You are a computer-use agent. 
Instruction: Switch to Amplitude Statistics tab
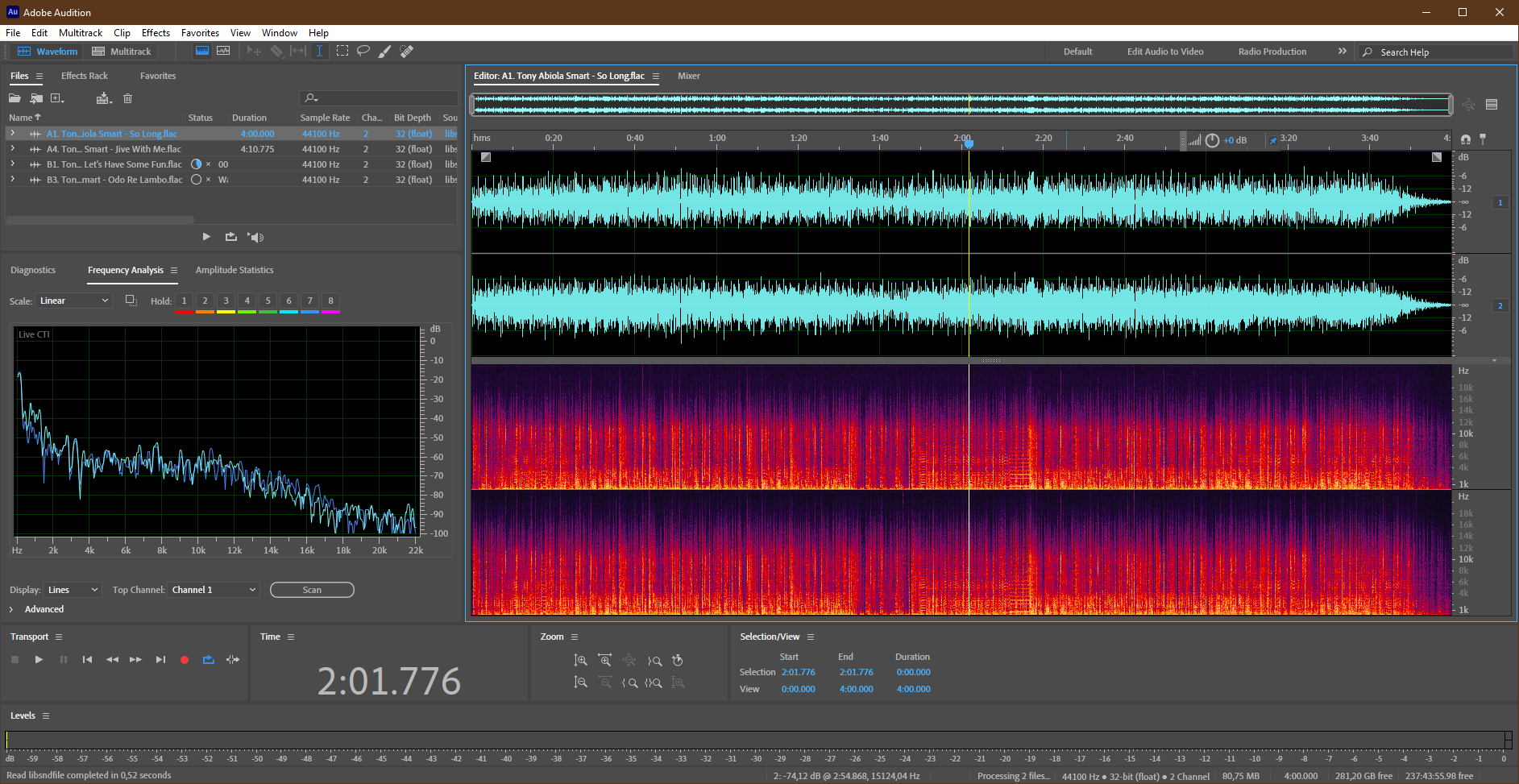[234, 270]
